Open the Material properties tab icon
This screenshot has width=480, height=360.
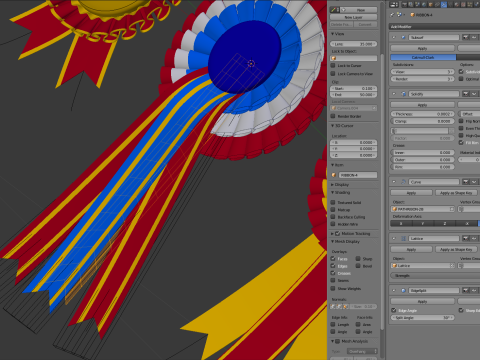click(457, 4)
